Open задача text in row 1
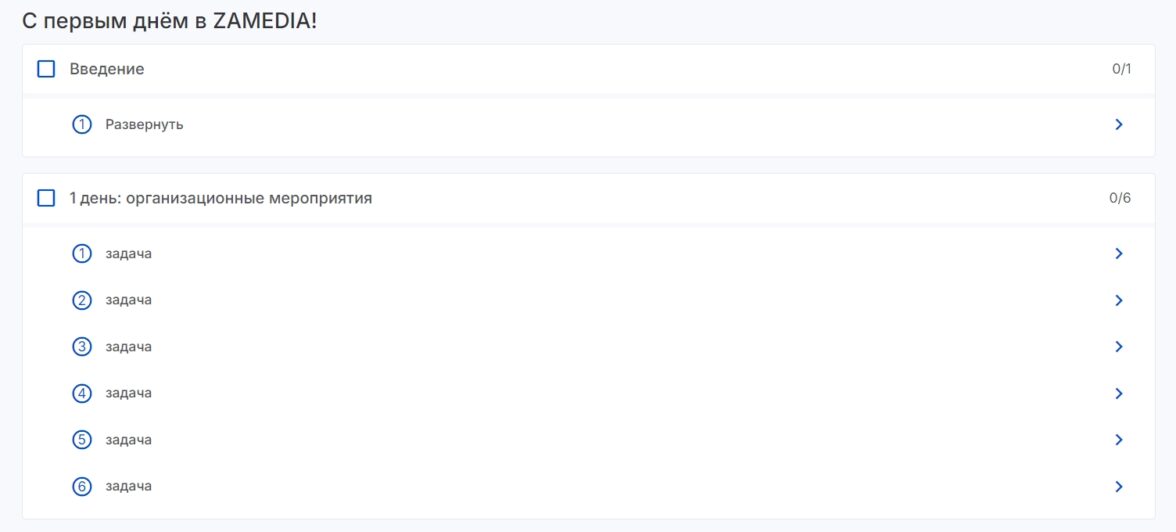Viewport: 1176px width, 532px height. 128,254
